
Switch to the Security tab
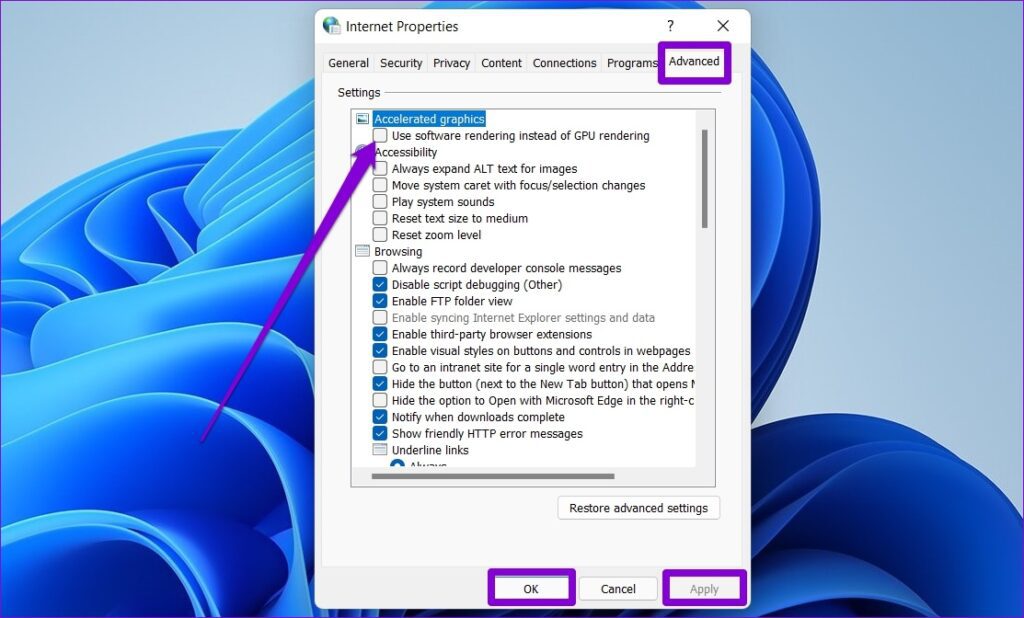(401, 63)
